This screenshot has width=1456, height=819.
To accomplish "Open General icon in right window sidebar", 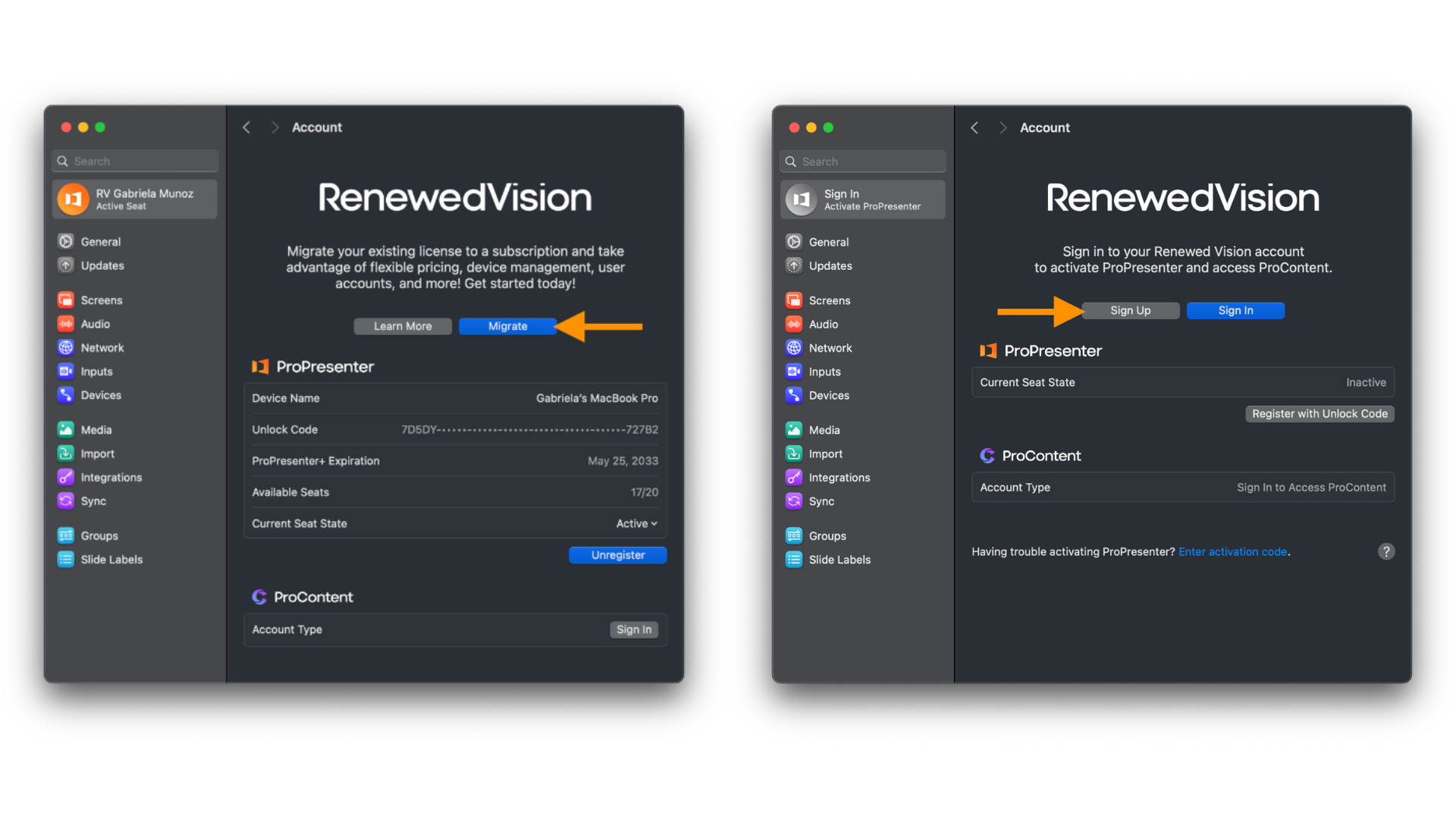I will (794, 242).
